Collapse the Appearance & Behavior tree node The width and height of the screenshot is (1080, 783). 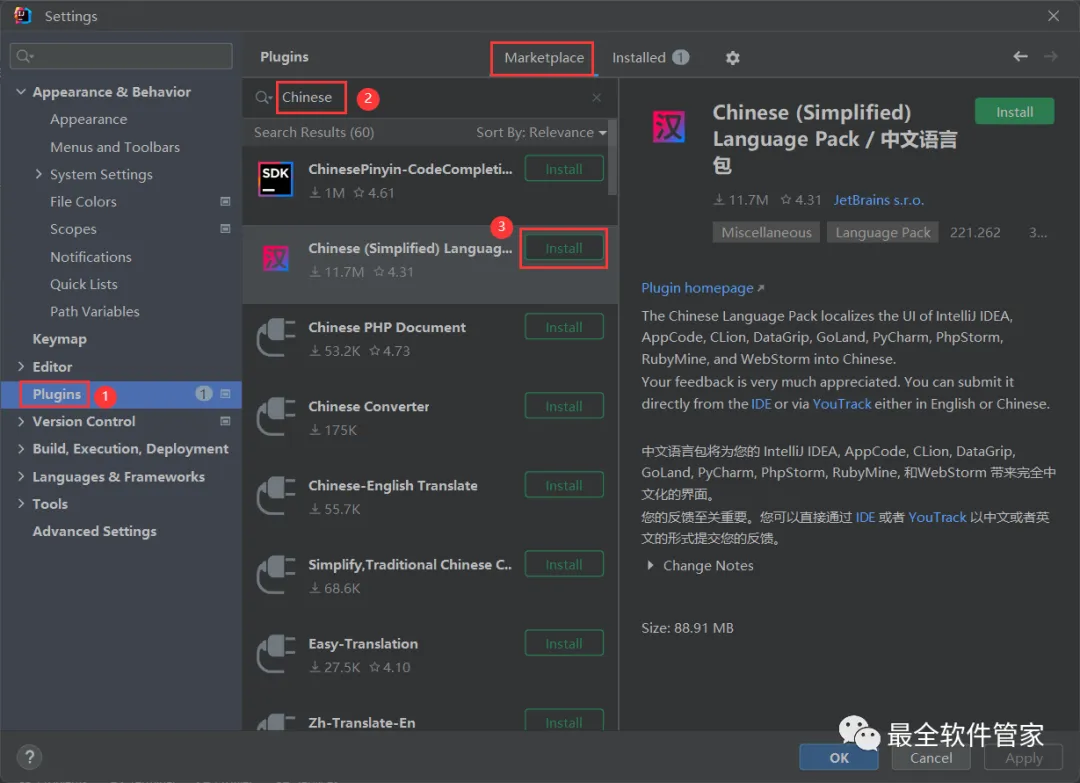(x=21, y=92)
